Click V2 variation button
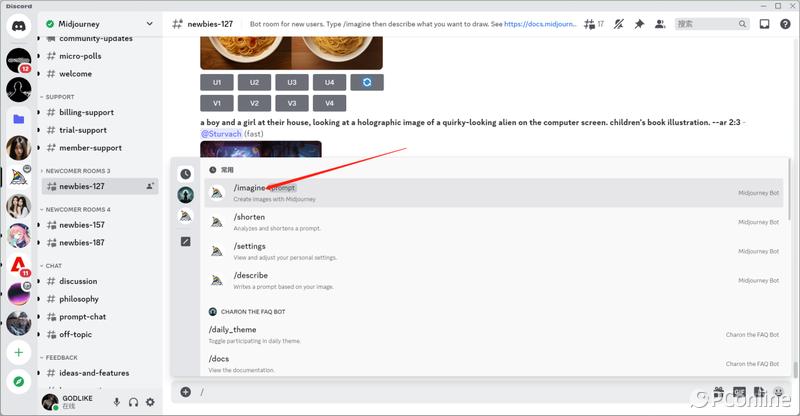Image resolution: width=800 pixels, height=416 pixels. point(255,103)
